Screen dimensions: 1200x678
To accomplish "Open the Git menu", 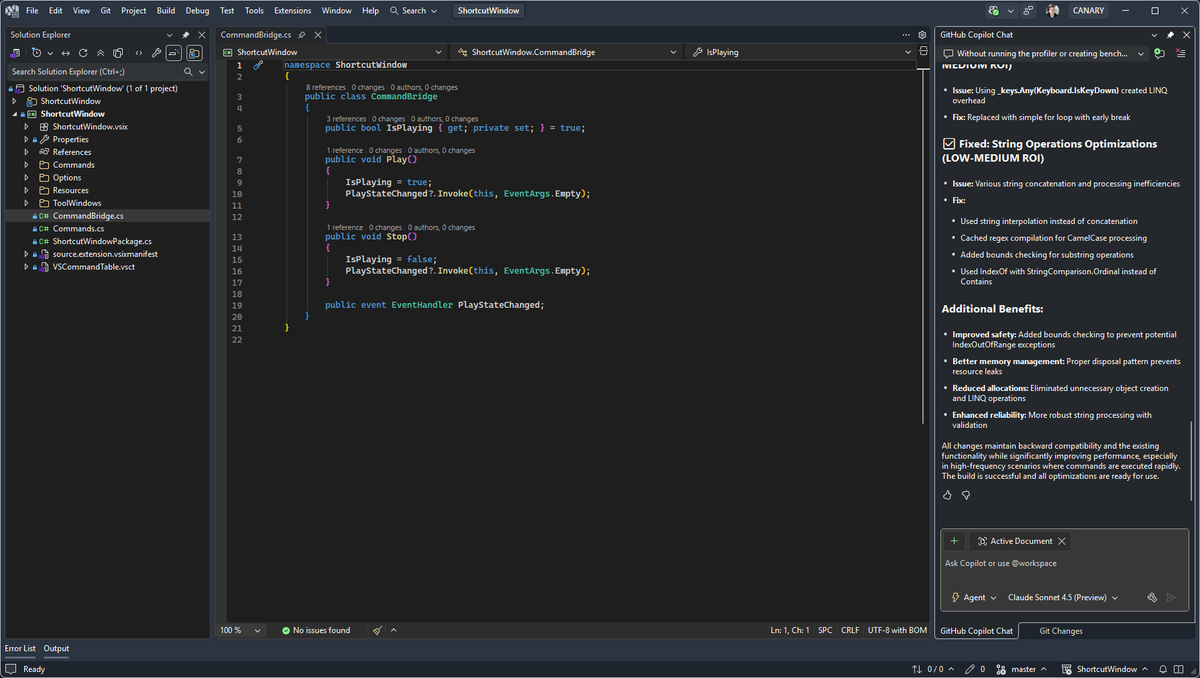I will [105, 10].
